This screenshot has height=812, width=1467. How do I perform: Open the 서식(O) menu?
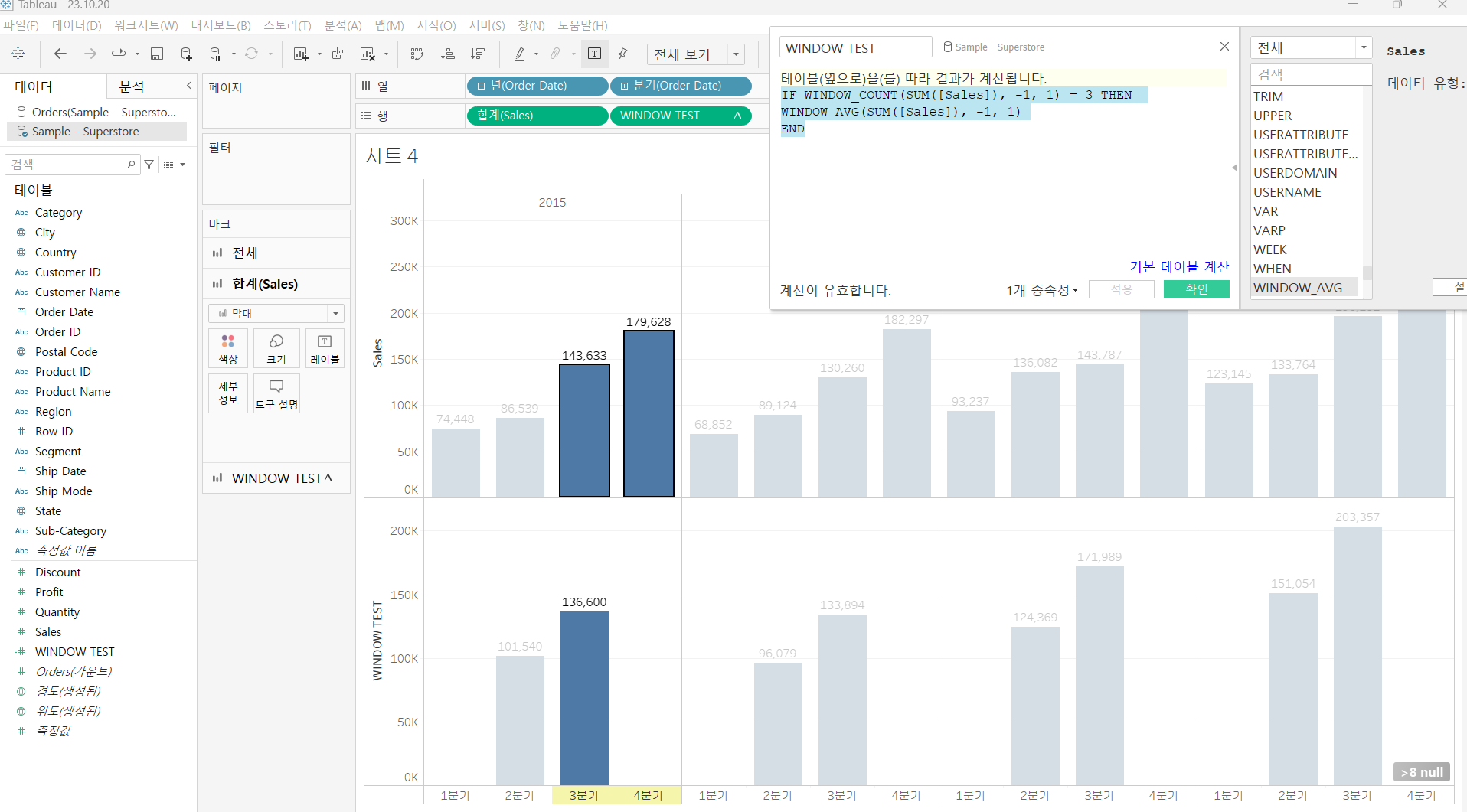[x=436, y=25]
